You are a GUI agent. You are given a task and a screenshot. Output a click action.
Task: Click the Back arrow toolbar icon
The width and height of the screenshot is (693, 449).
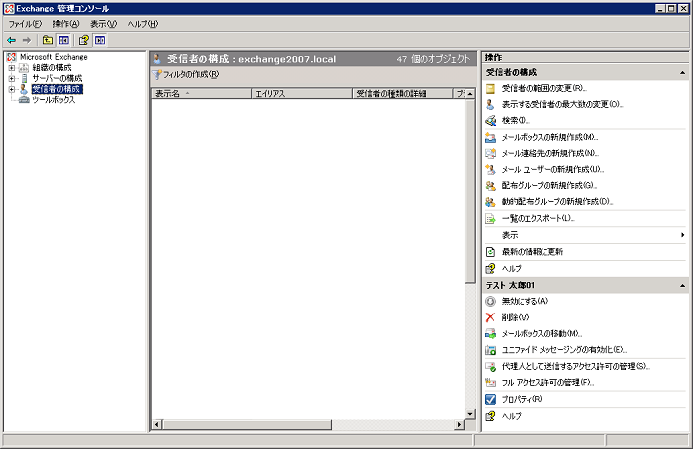pos(11,40)
